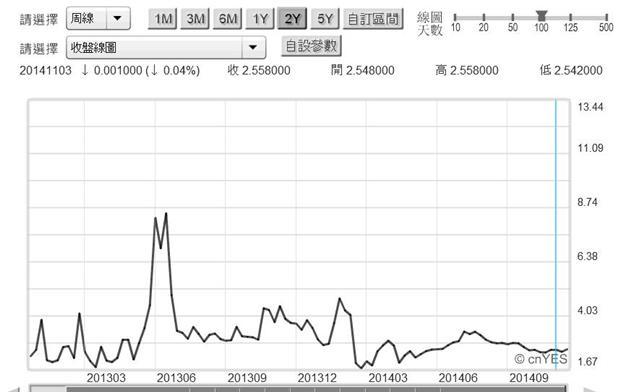620x392 pixels.
Task: Click the blue vertical date marker line
Action: coord(556,234)
